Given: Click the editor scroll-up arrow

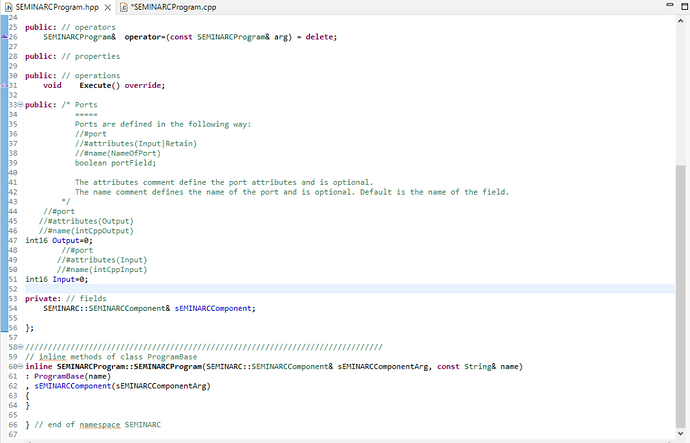Looking at the screenshot, I should (x=680, y=21).
